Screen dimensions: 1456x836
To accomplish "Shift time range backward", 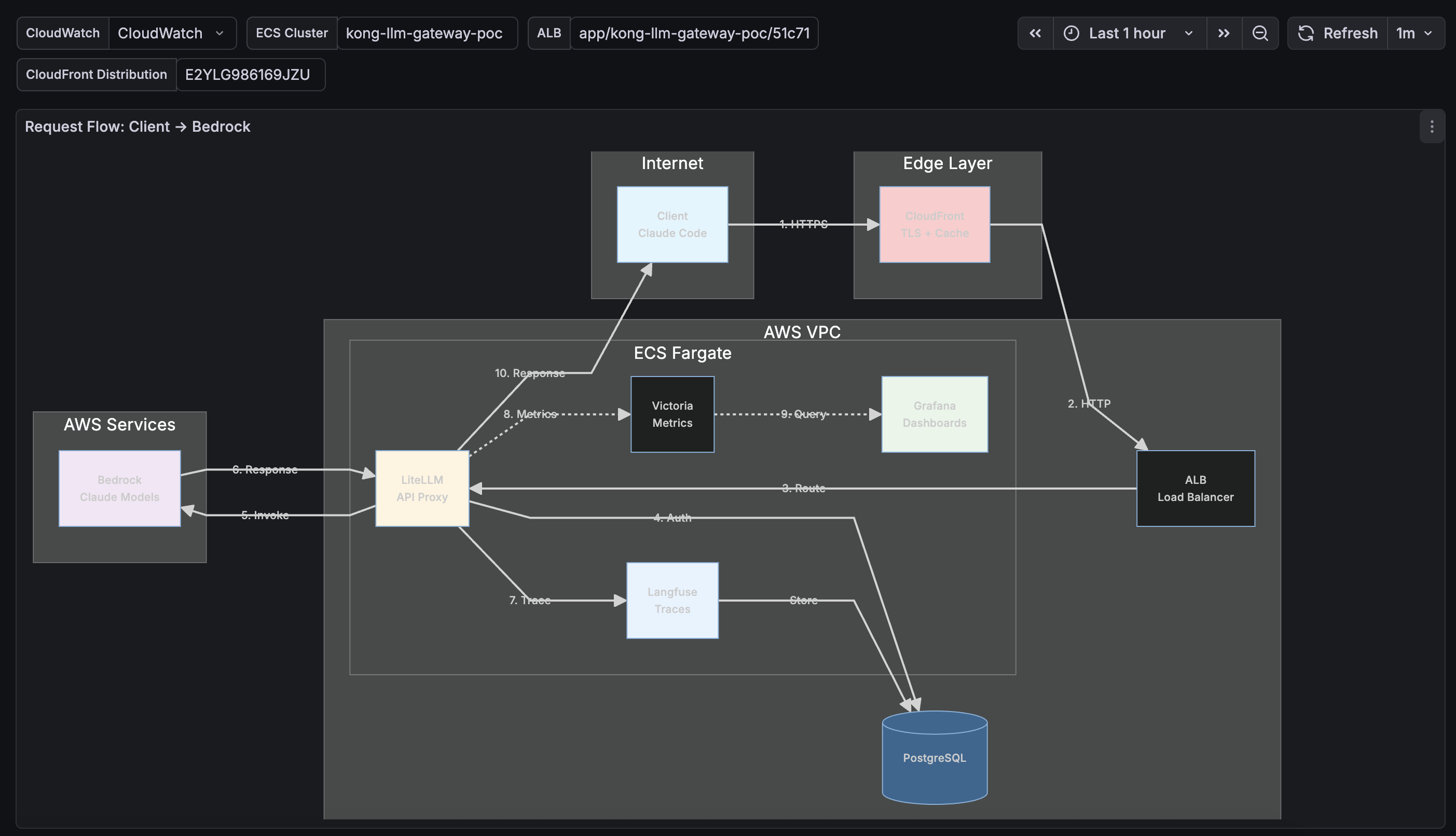I will point(1035,33).
